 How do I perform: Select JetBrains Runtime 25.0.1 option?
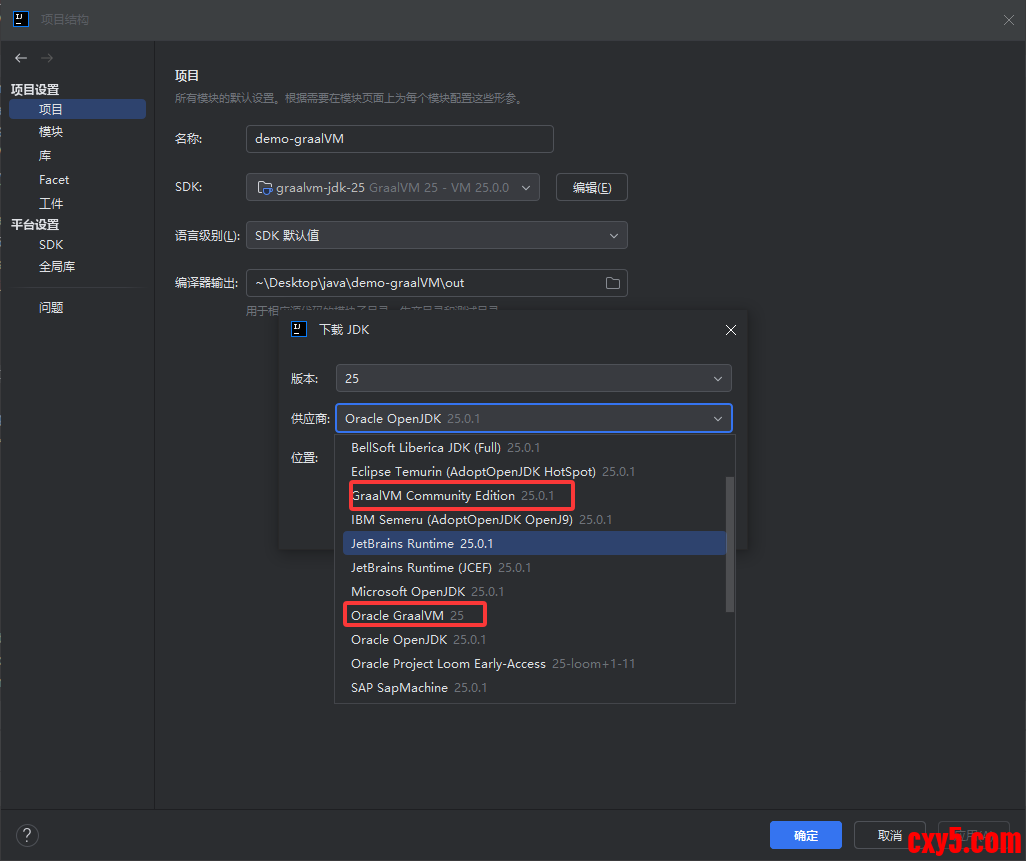click(422, 544)
